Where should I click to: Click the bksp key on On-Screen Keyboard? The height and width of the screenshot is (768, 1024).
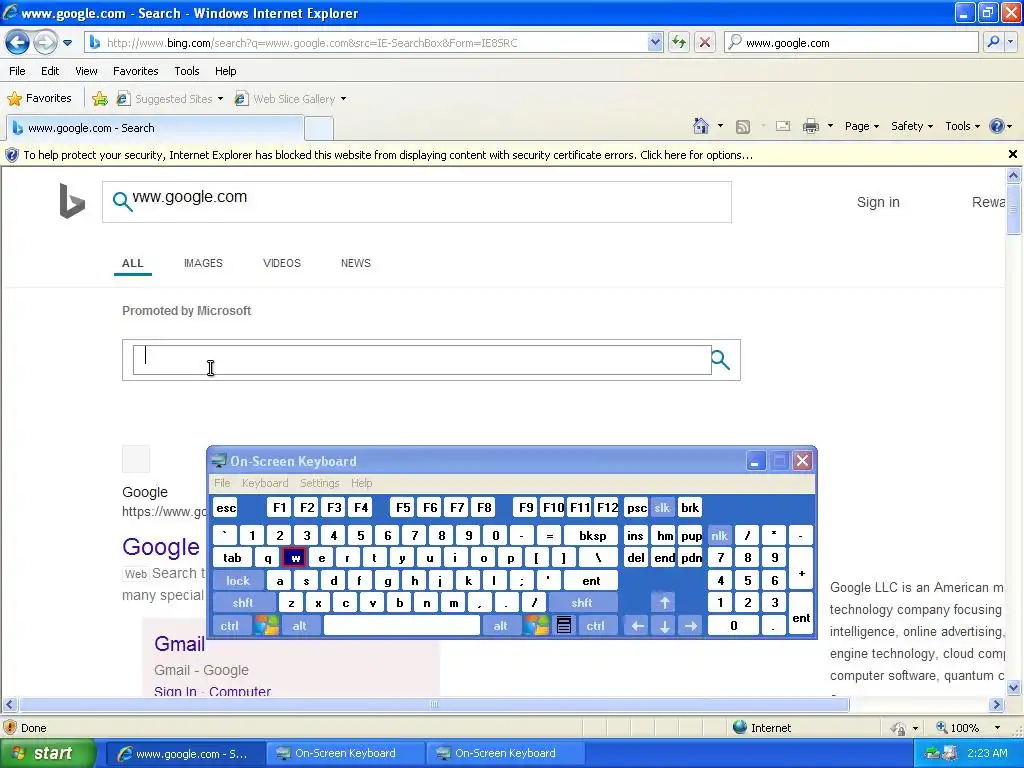tap(592, 536)
